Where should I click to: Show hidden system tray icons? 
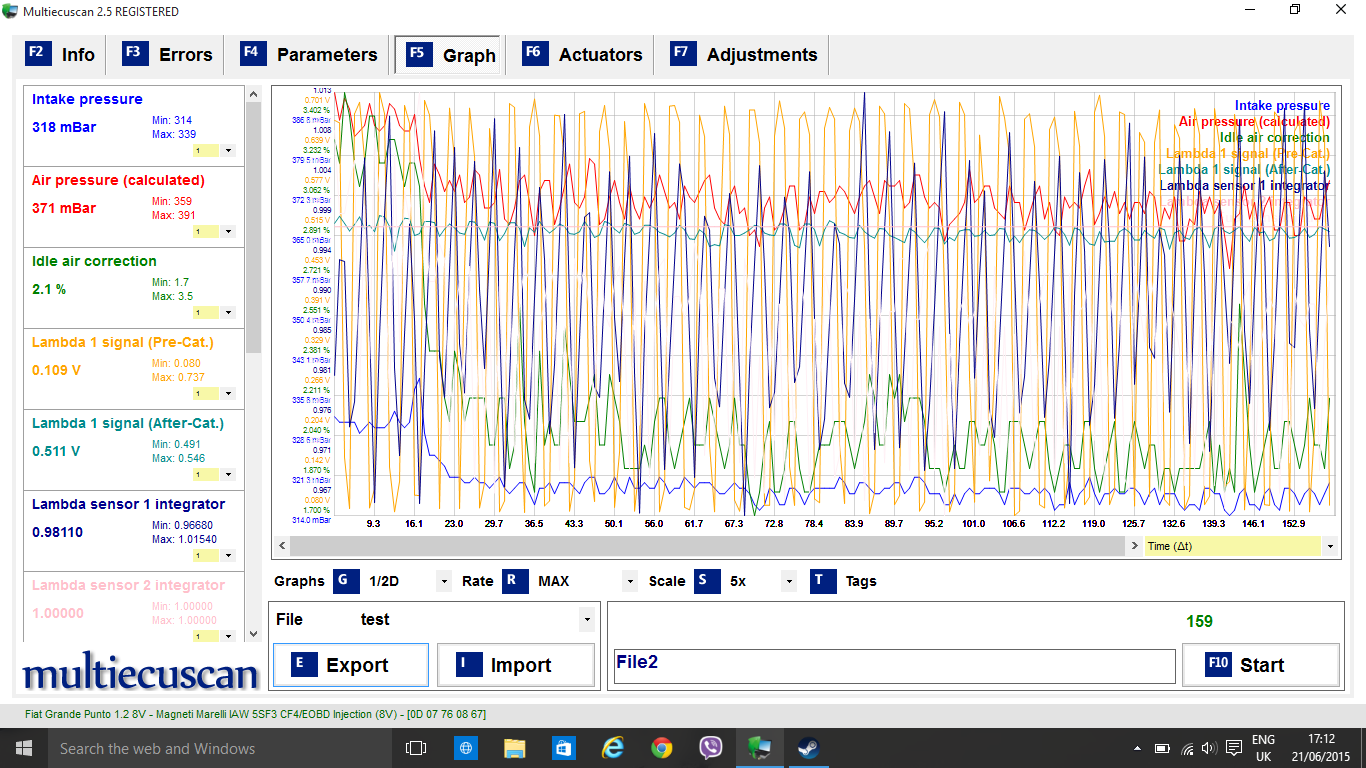(1138, 748)
